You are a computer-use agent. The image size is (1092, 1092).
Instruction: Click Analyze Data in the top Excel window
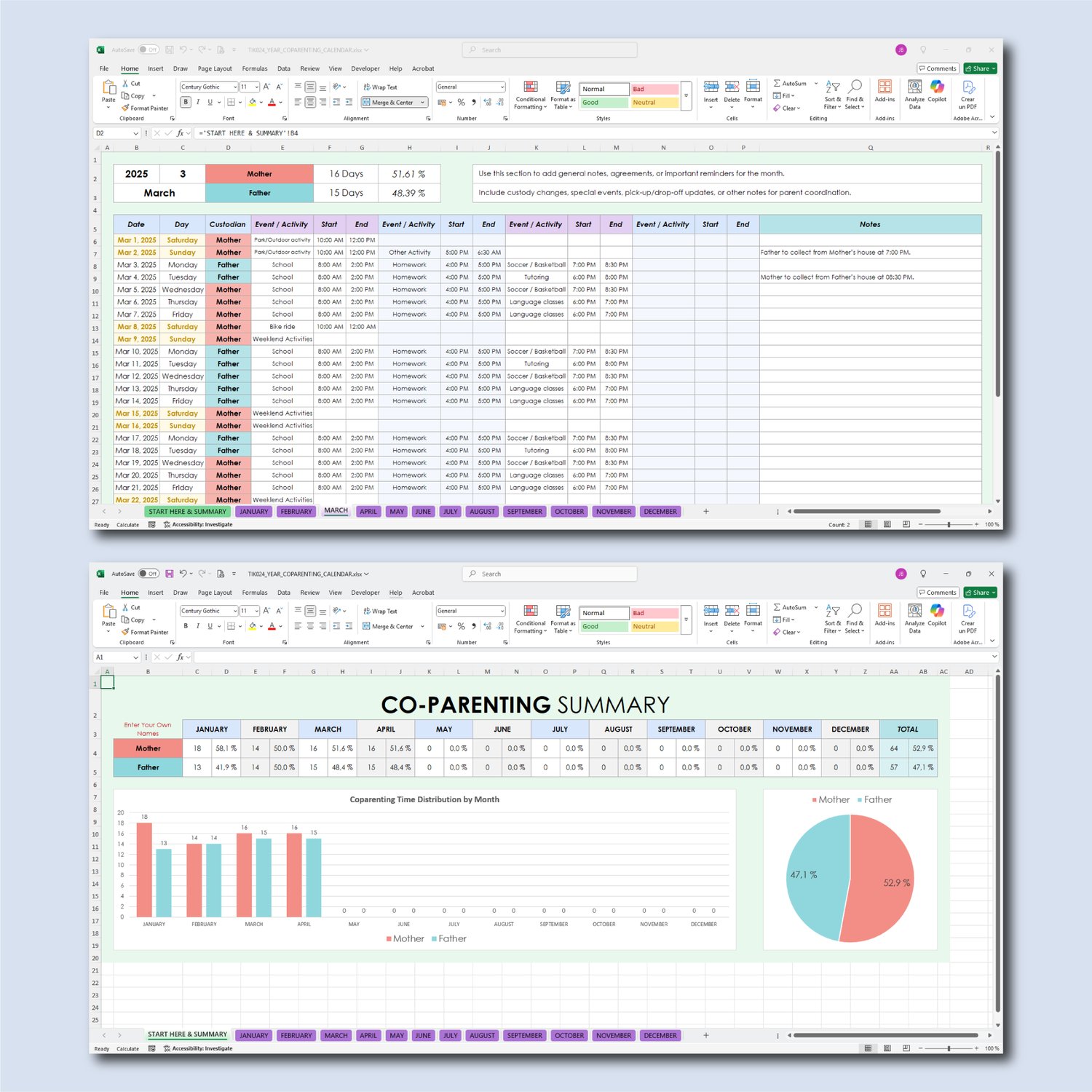point(914,95)
